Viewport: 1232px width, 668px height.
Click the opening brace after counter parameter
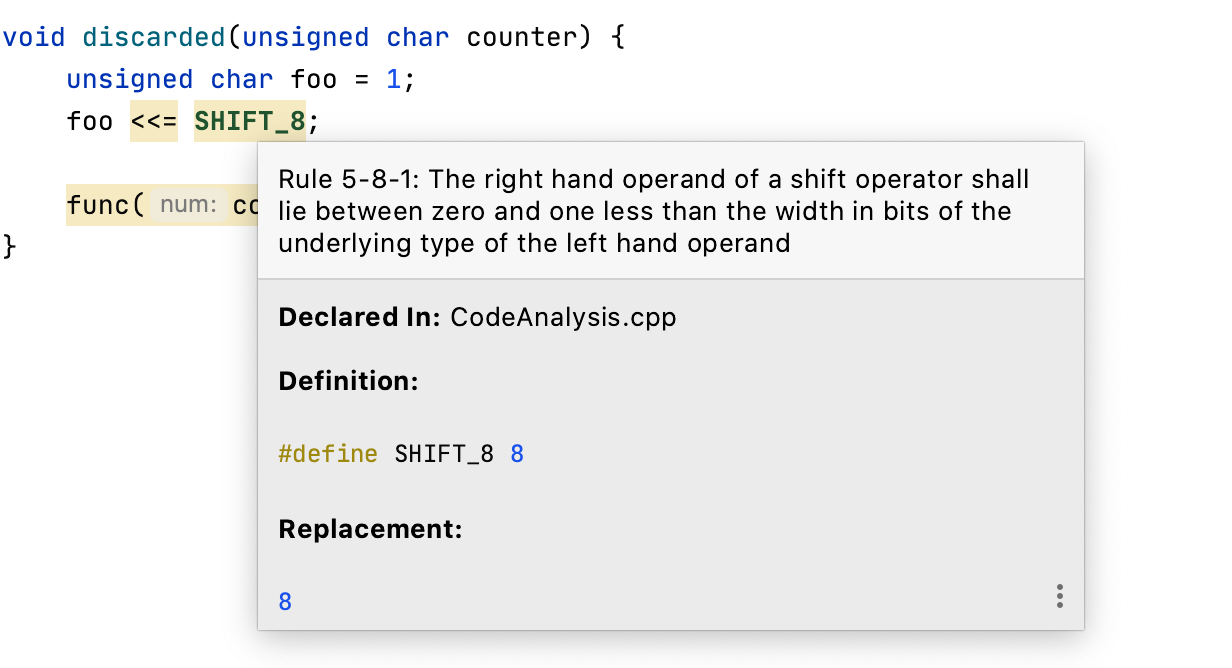pyautogui.click(x=618, y=38)
